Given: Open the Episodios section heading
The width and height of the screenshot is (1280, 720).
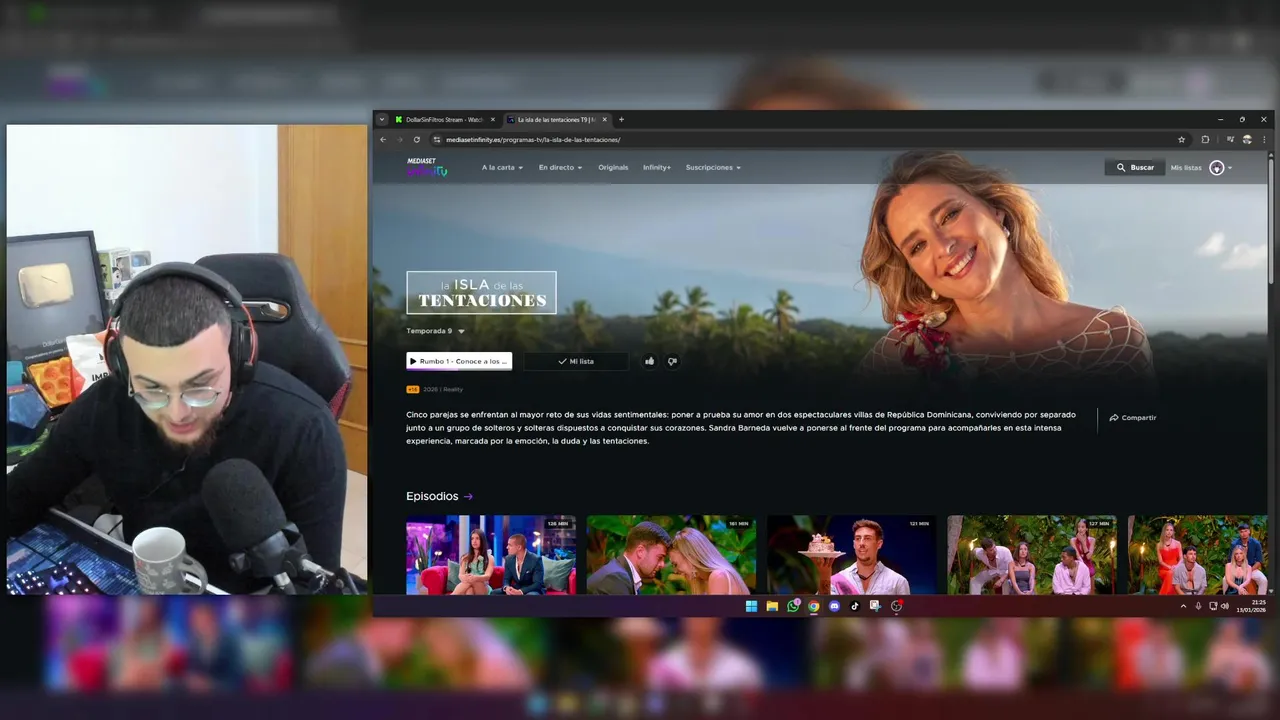Looking at the screenshot, I should click(432, 496).
